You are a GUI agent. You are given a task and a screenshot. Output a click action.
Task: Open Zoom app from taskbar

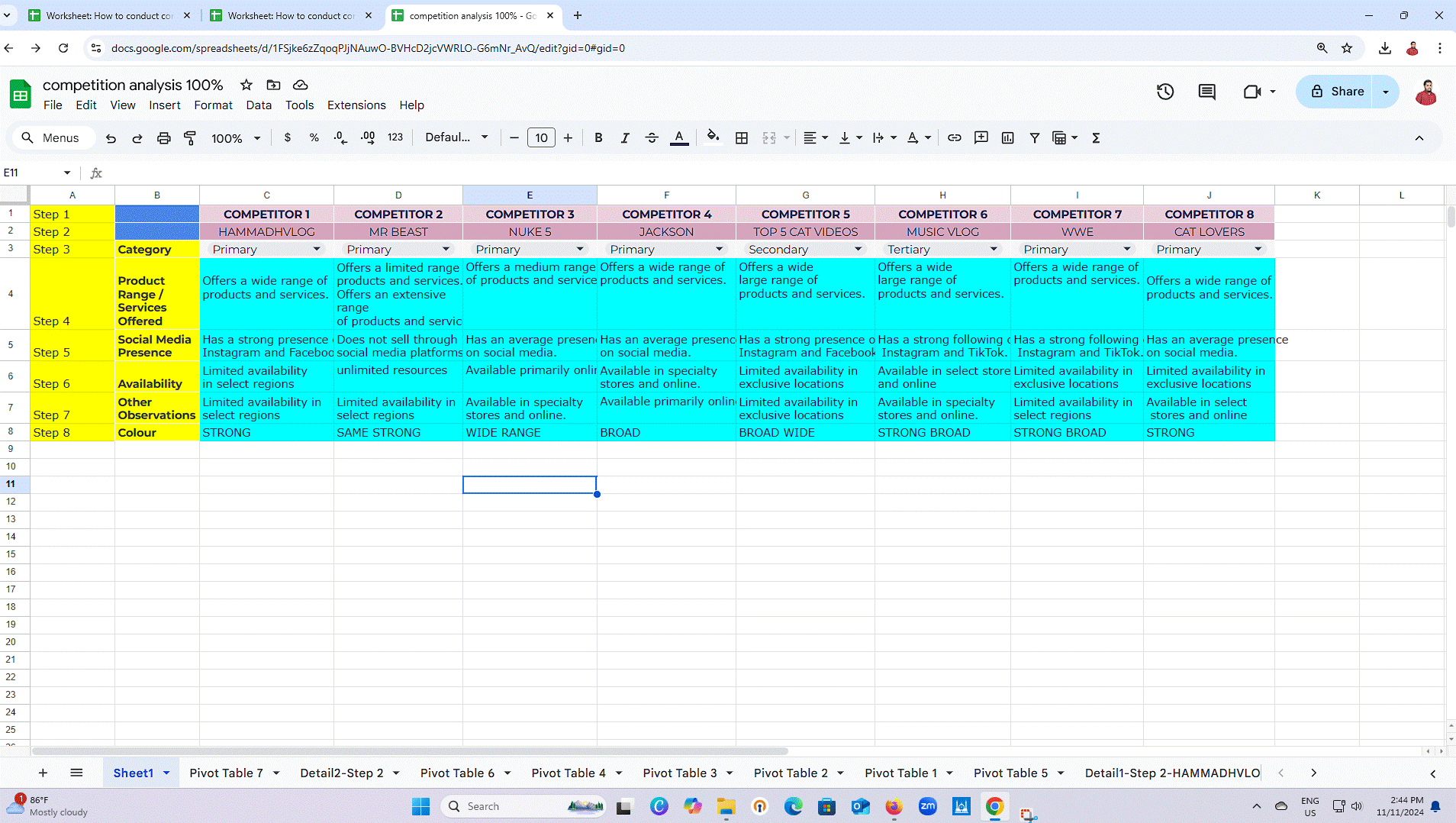[x=927, y=806]
